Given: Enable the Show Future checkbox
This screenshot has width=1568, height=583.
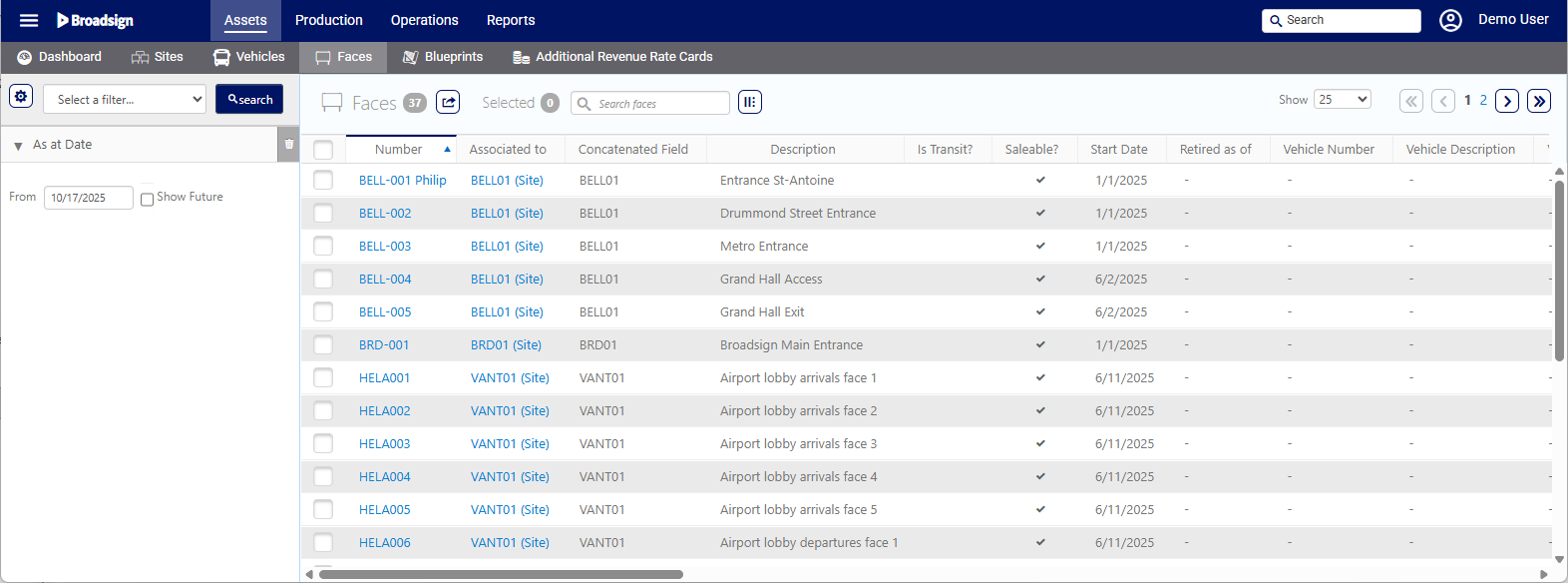Looking at the screenshot, I should point(147,199).
